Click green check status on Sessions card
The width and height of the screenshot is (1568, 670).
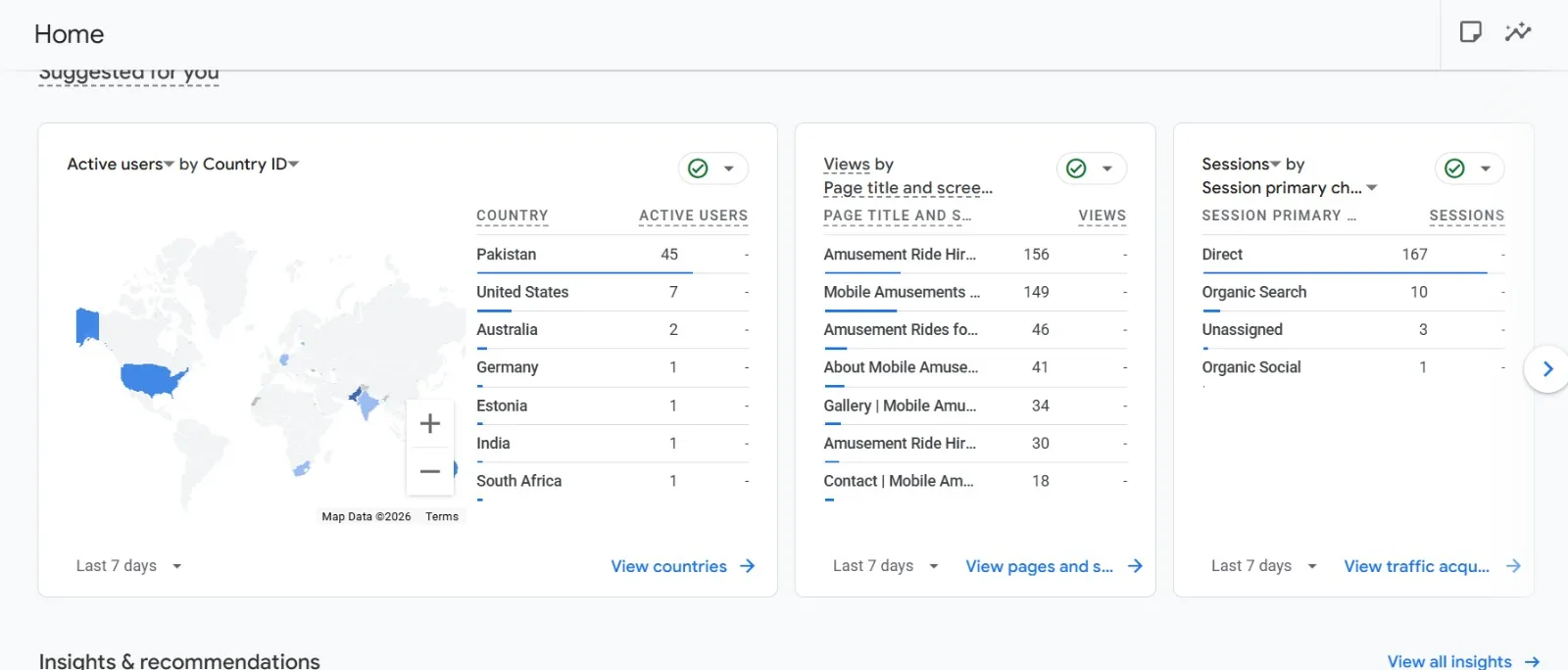(1454, 168)
